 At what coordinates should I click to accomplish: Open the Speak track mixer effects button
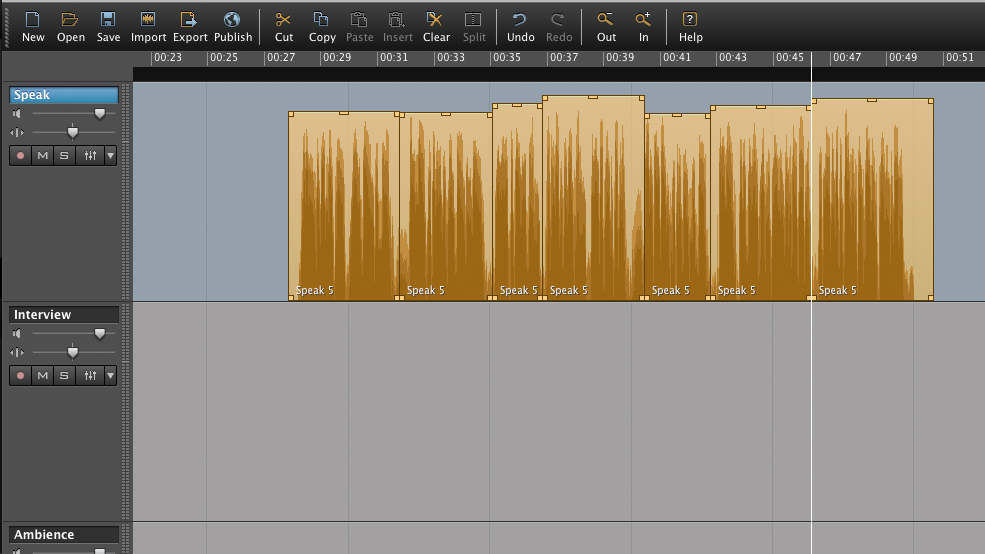point(90,156)
